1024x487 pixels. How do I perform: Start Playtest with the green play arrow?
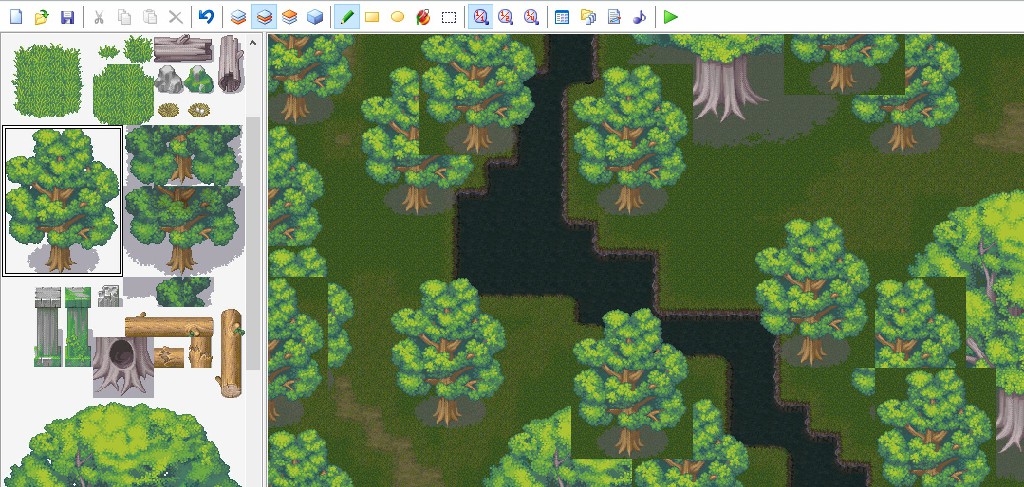(670, 17)
